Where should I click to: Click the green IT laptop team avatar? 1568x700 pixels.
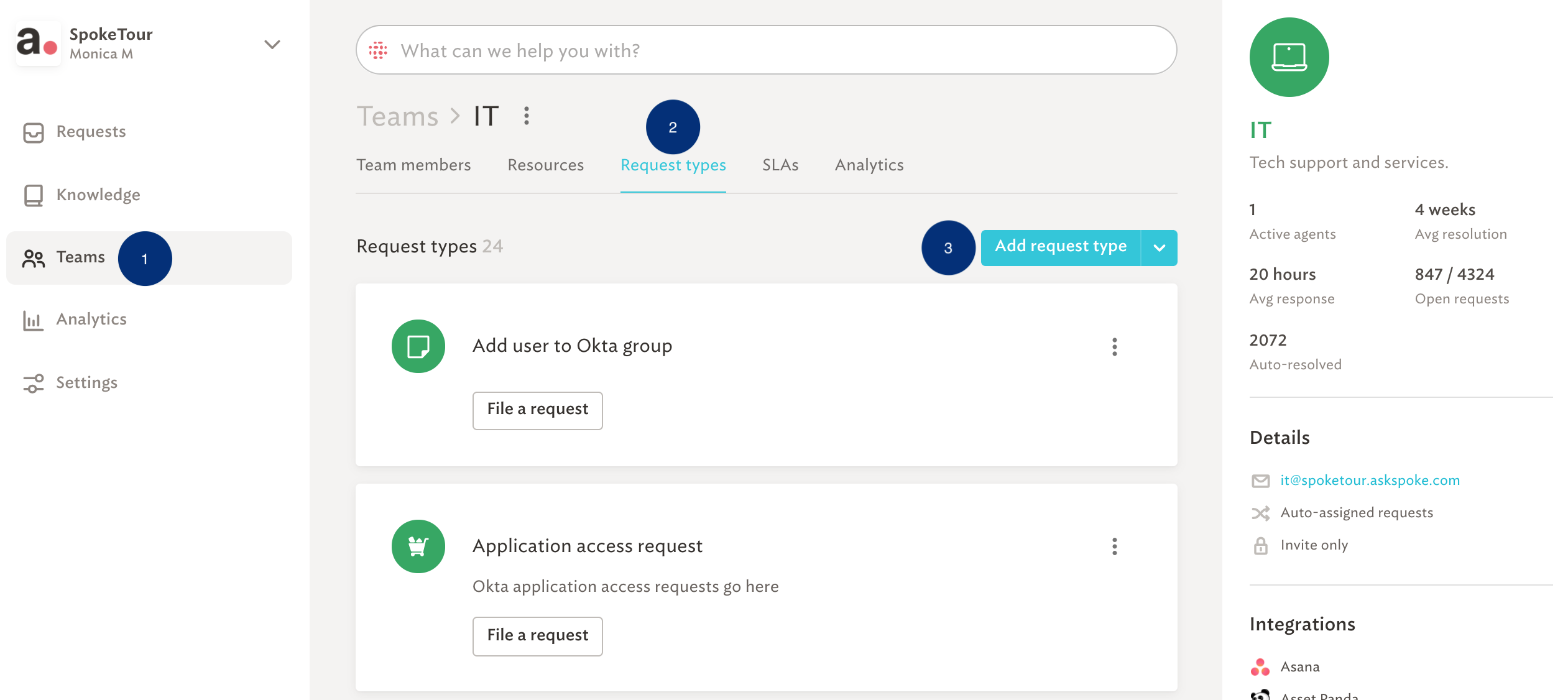(x=1289, y=57)
